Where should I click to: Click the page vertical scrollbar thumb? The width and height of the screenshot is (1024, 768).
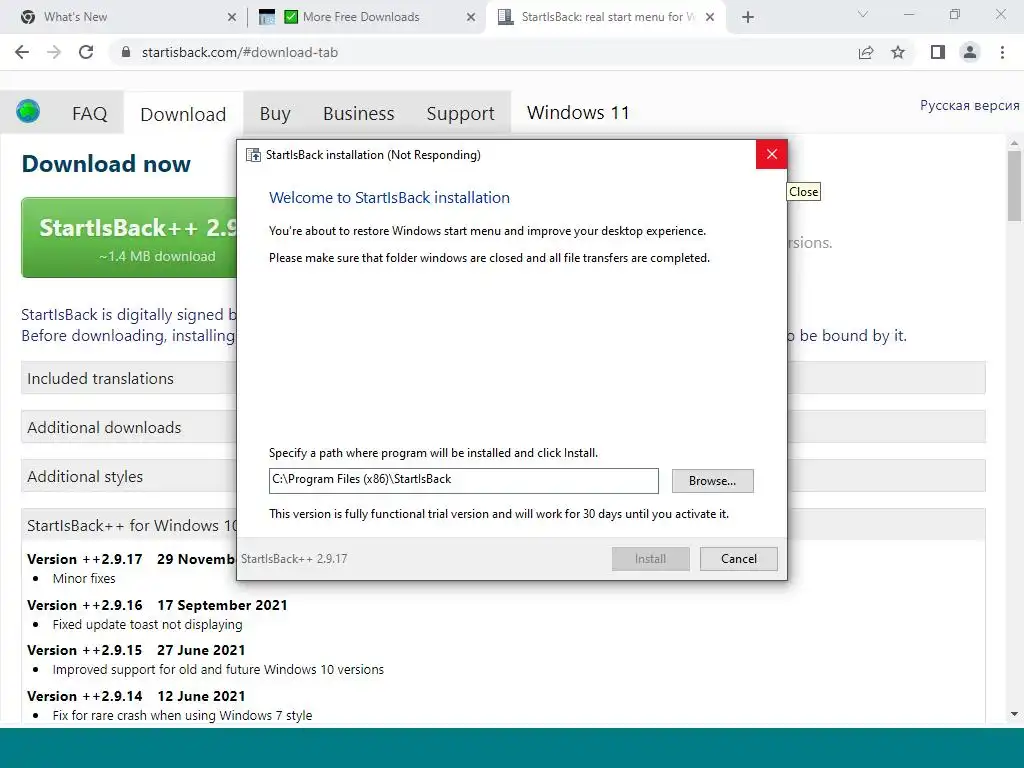click(x=1014, y=186)
